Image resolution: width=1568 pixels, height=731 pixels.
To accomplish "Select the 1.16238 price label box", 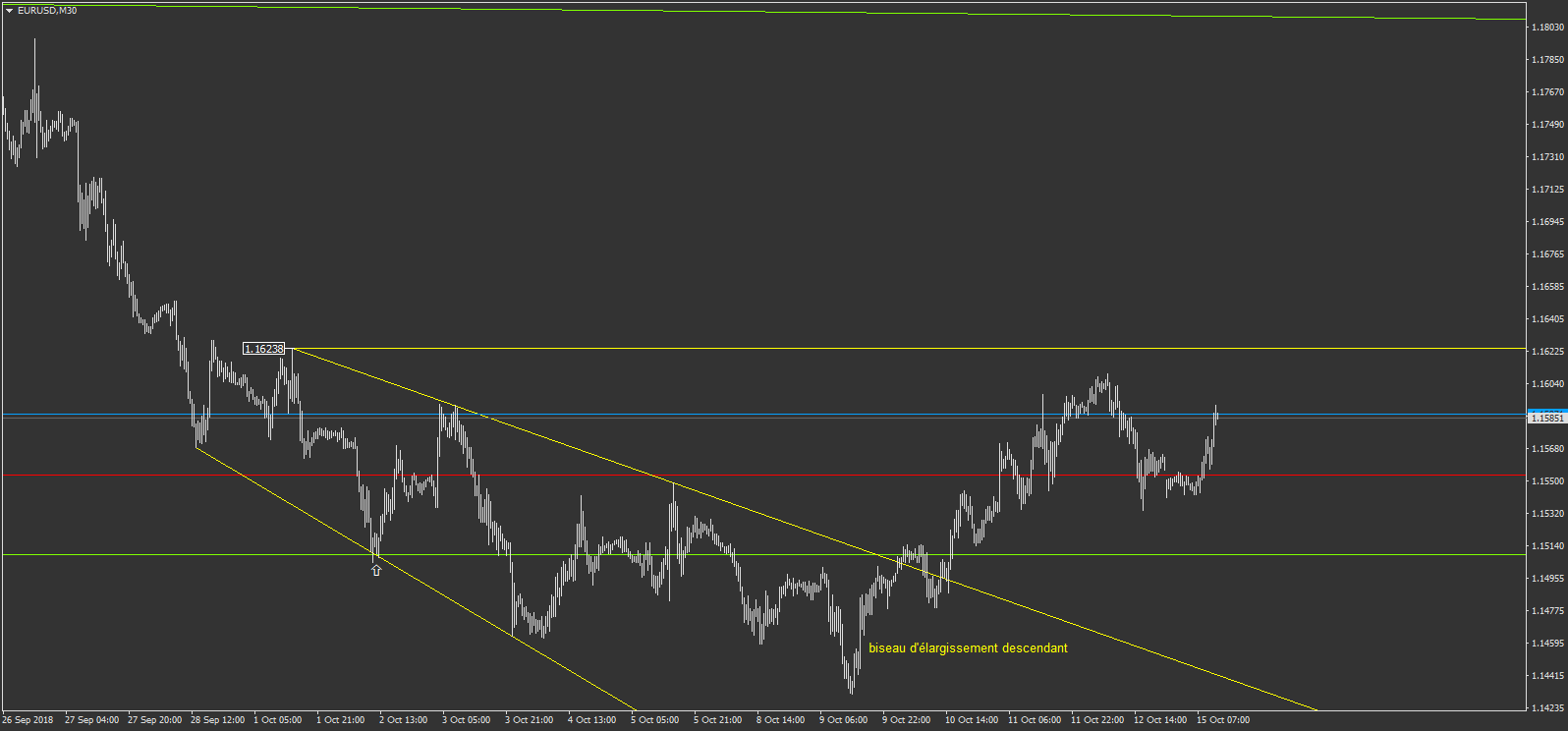I will [264, 349].
